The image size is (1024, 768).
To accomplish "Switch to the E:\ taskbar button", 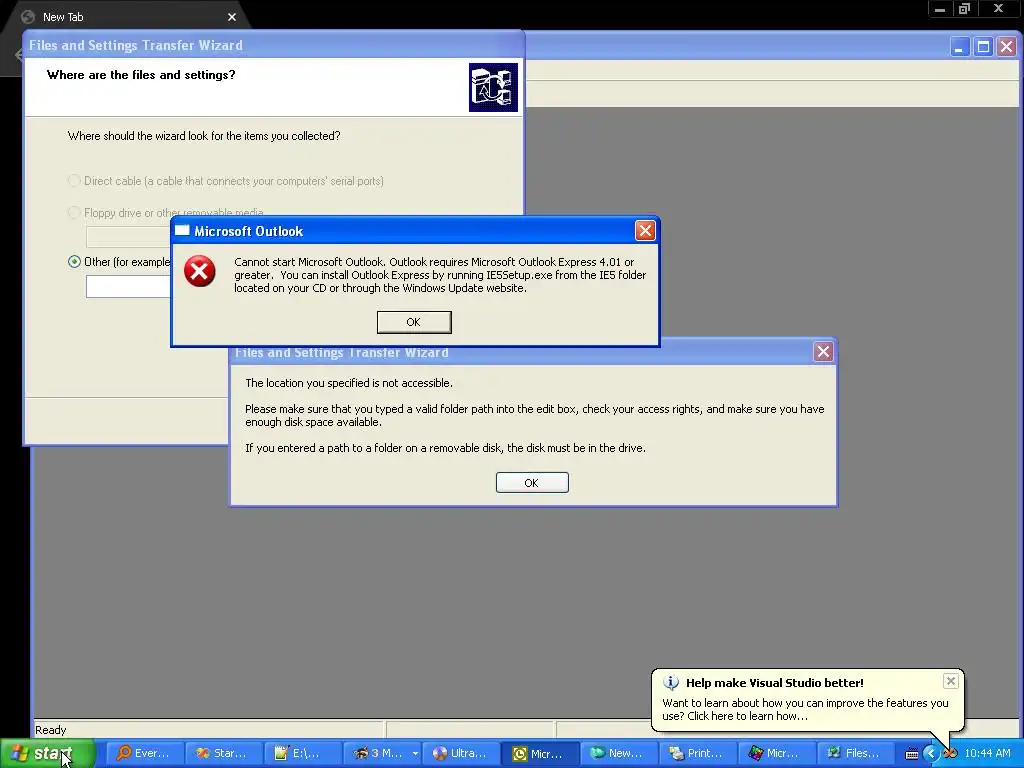I will (x=302, y=753).
